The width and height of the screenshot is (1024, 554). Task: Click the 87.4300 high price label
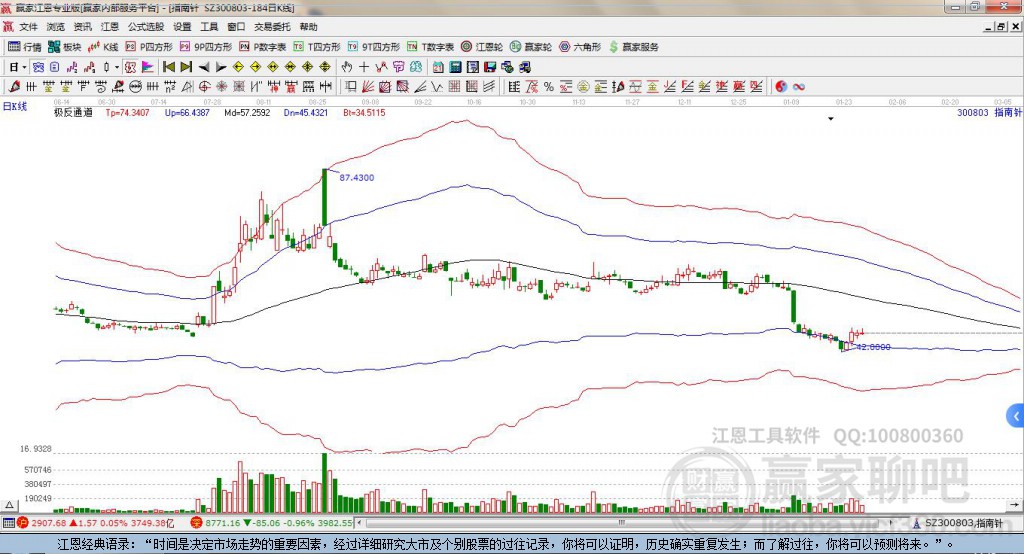click(357, 178)
